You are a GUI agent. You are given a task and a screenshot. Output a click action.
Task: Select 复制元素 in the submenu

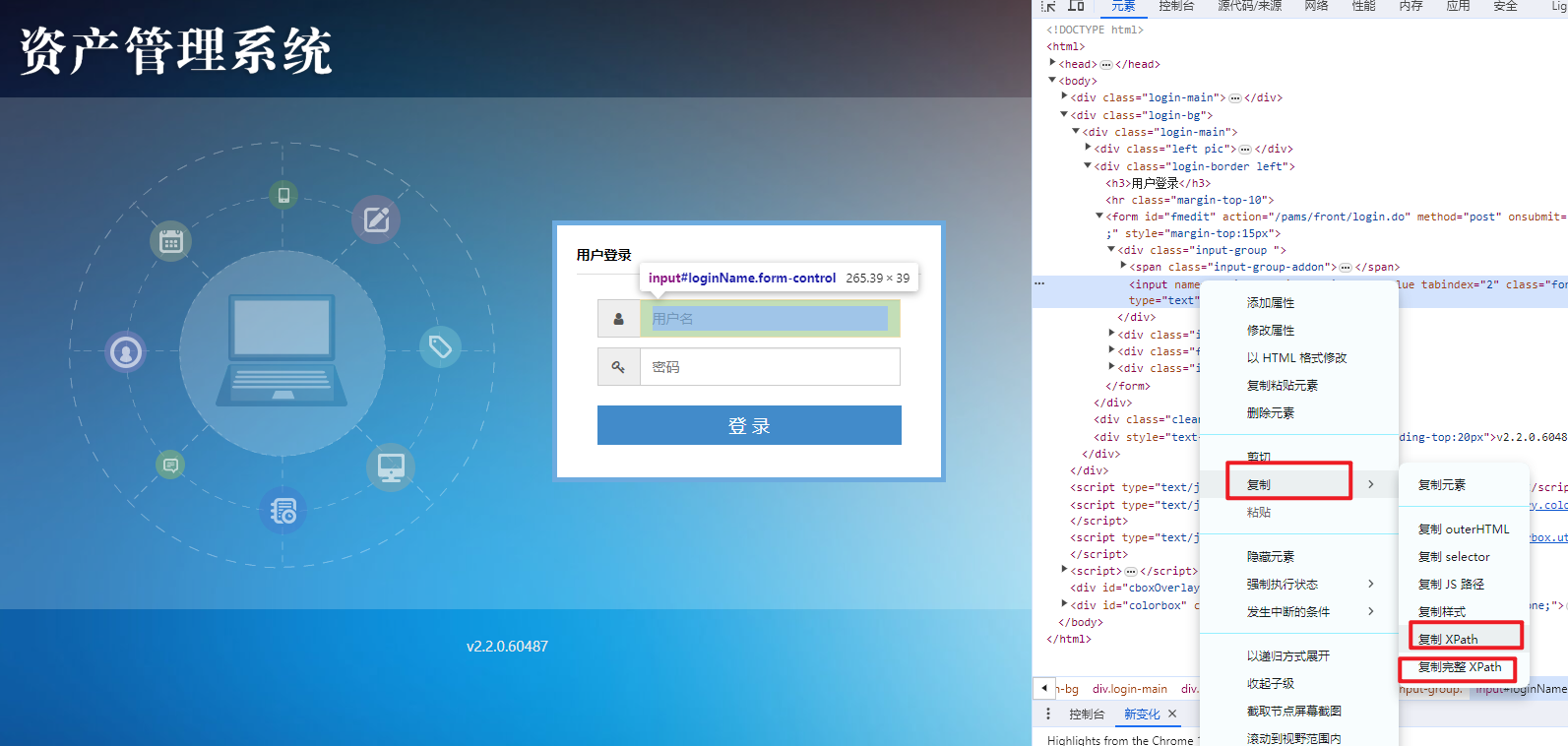(x=1464, y=485)
